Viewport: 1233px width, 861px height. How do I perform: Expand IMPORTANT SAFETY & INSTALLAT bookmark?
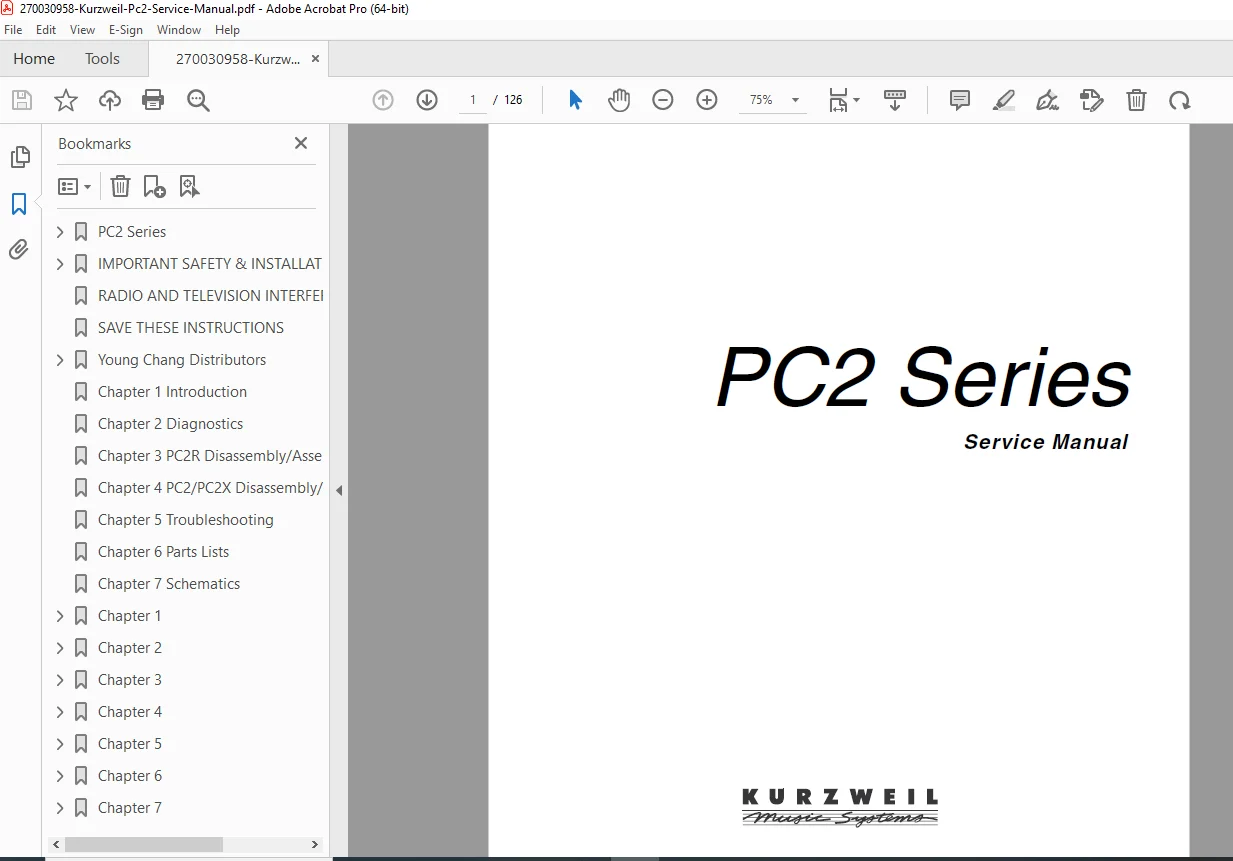coord(60,264)
